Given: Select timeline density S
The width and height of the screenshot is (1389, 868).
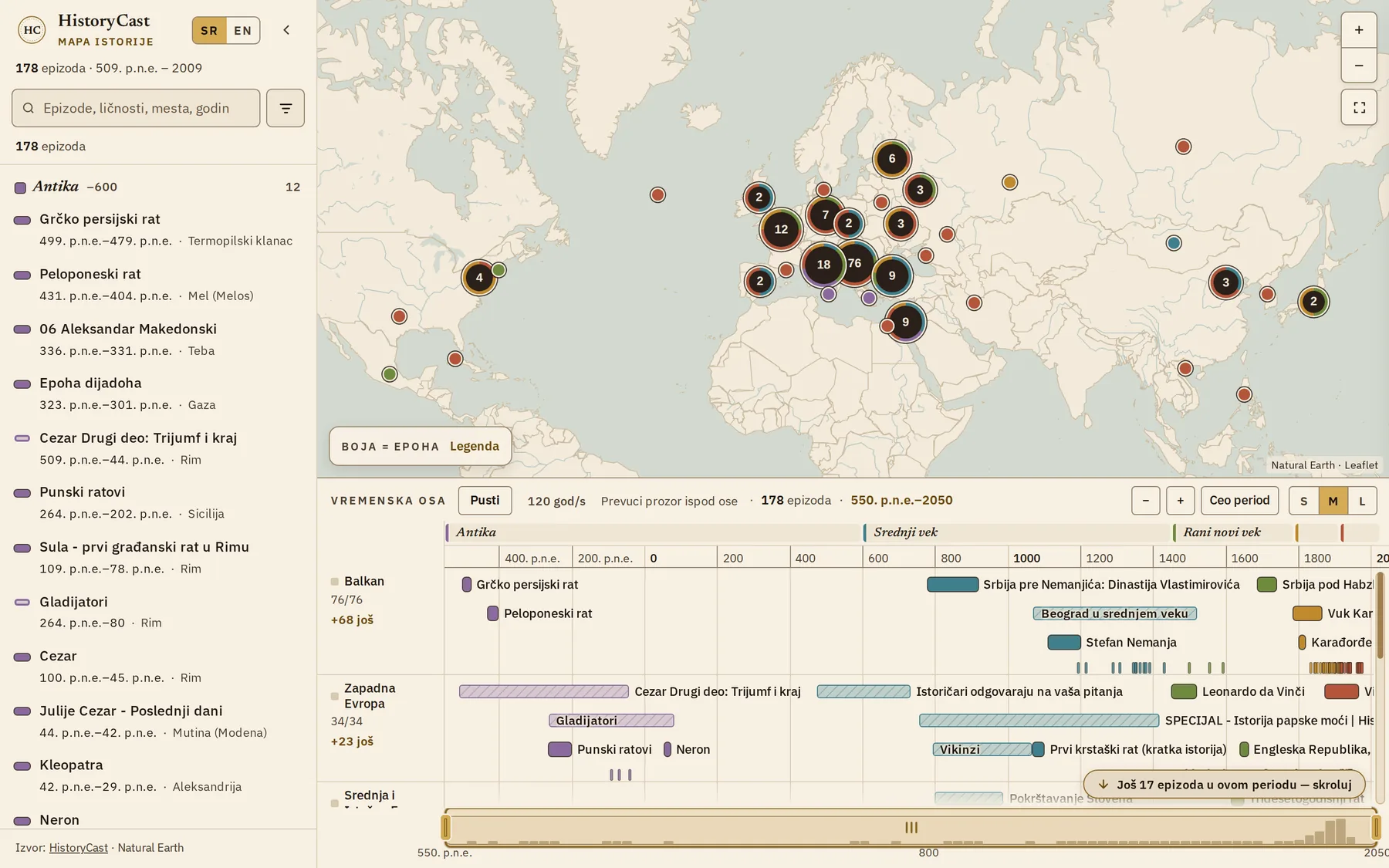Looking at the screenshot, I should (1304, 501).
